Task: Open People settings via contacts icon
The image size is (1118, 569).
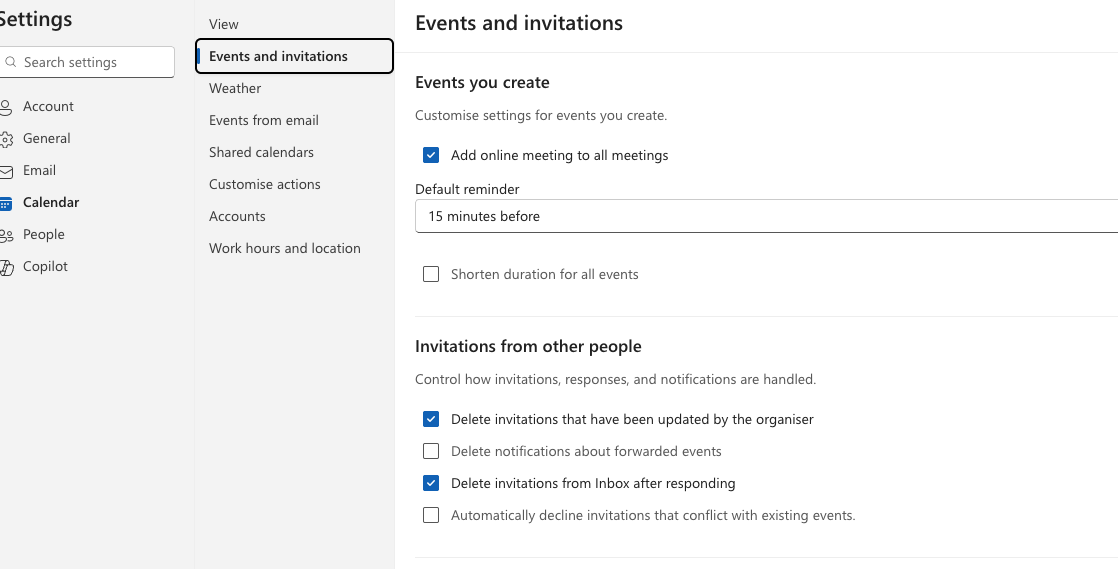Action: click(x=6, y=235)
